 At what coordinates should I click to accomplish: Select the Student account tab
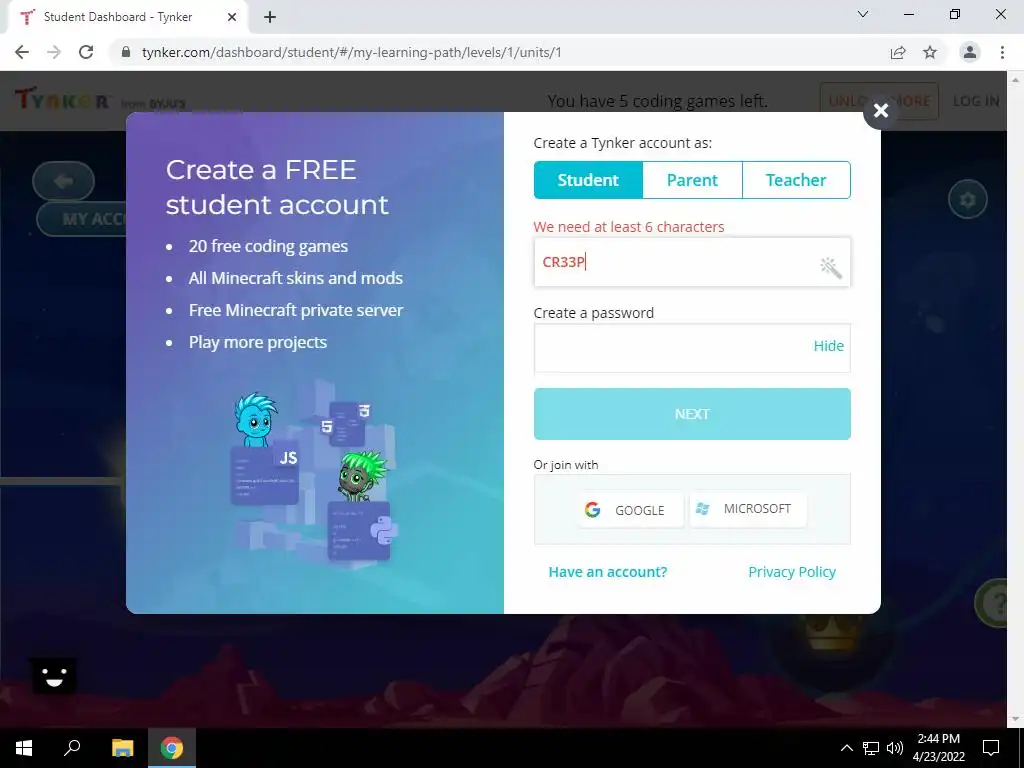click(588, 180)
